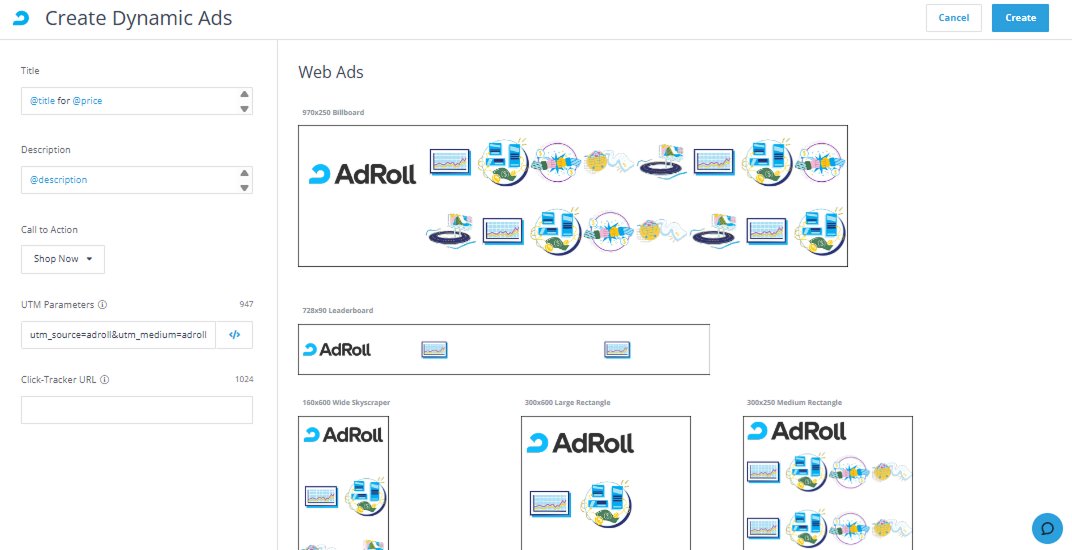
Task: Click the Create button
Action: tap(1020, 18)
